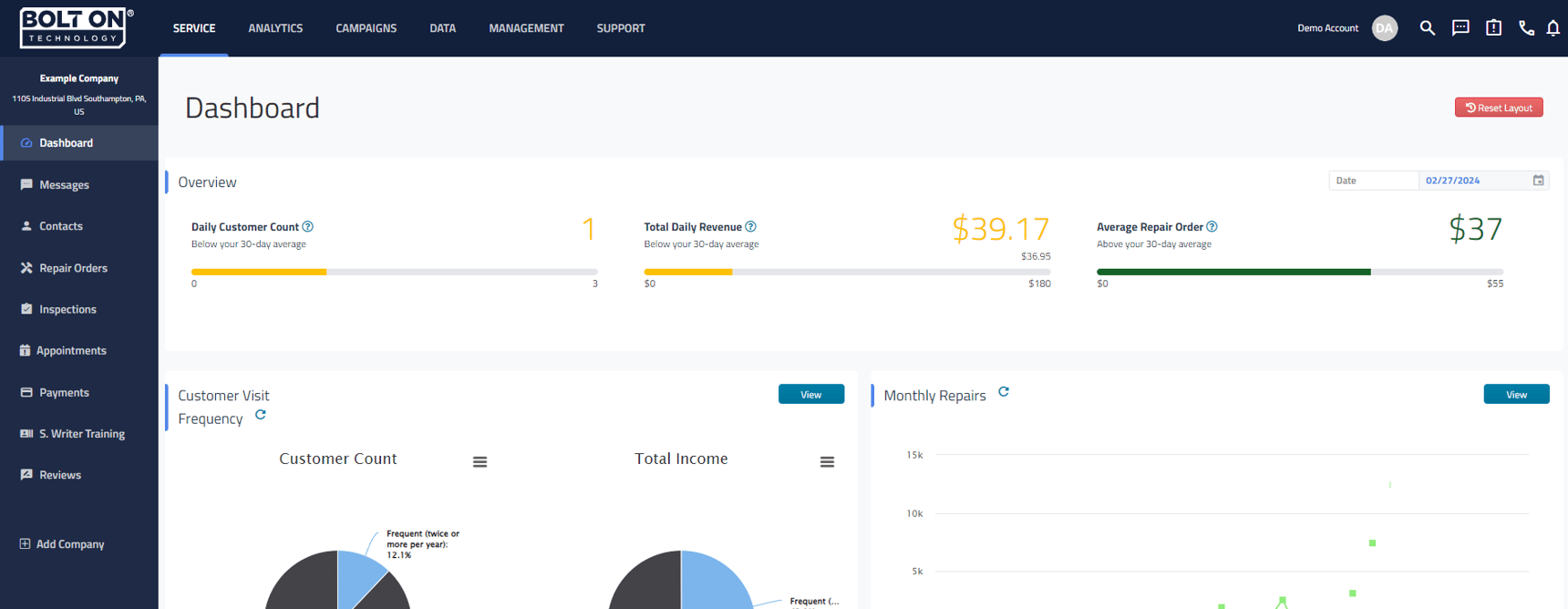Click the Inspections clipboard icon

pos(26,309)
